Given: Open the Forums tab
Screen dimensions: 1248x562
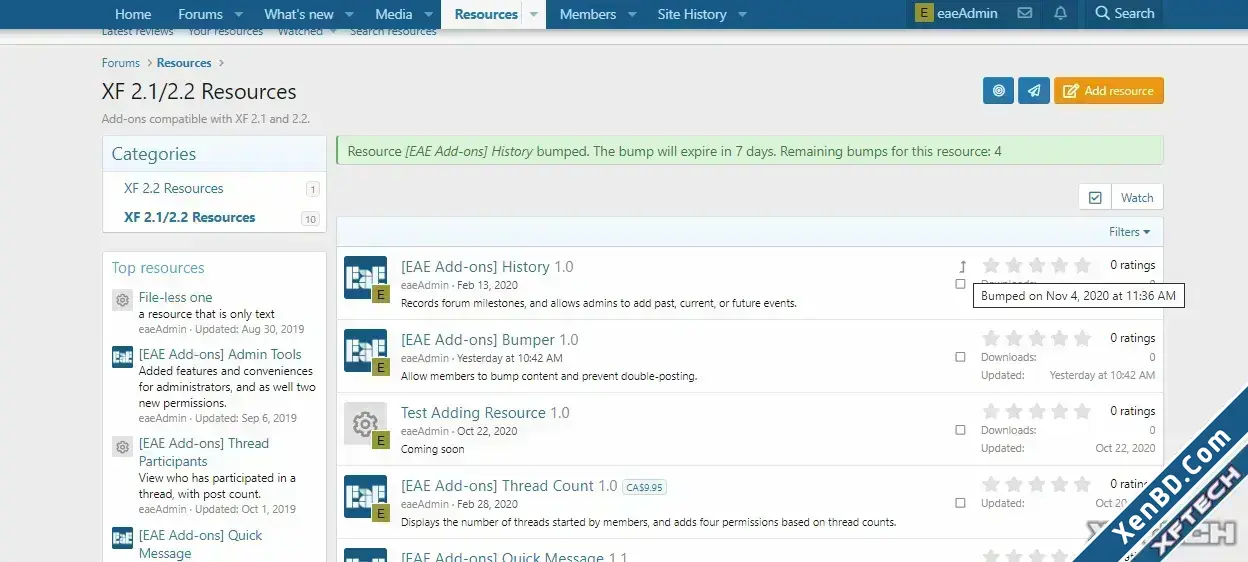Looking at the screenshot, I should tap(200, 14).
